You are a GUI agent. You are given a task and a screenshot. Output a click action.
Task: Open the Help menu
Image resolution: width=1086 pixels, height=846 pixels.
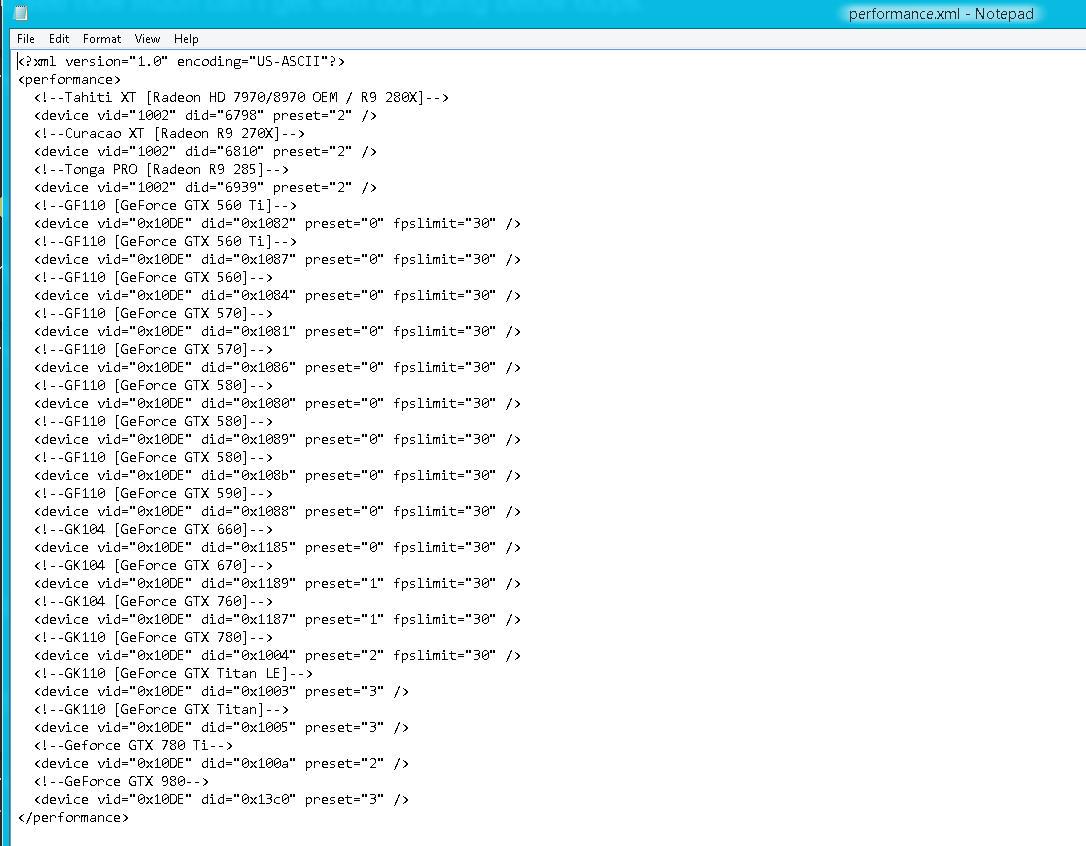pos(186,39)
